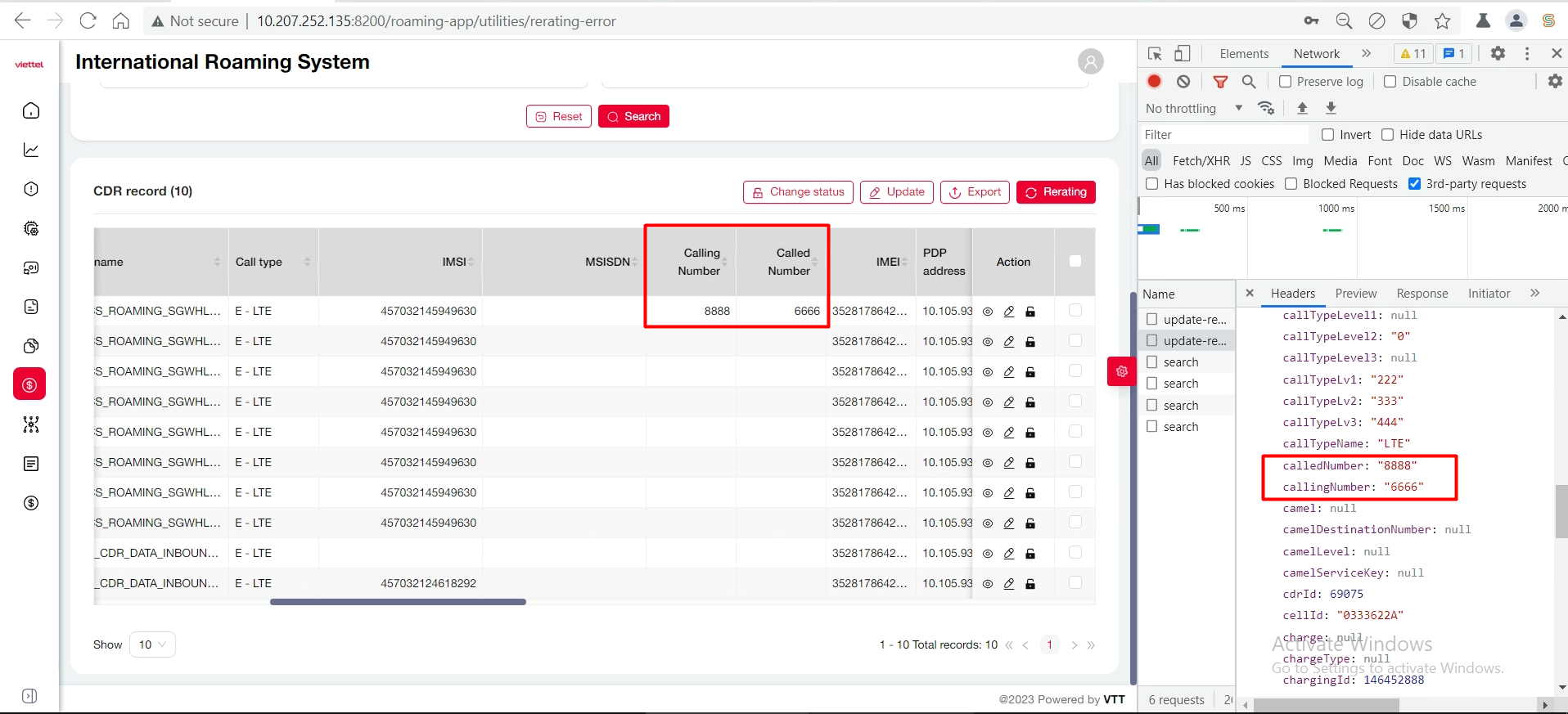
Task: Enable the Preserve log checkbox
Action: pyautogui.click(x=1286, y=82)
